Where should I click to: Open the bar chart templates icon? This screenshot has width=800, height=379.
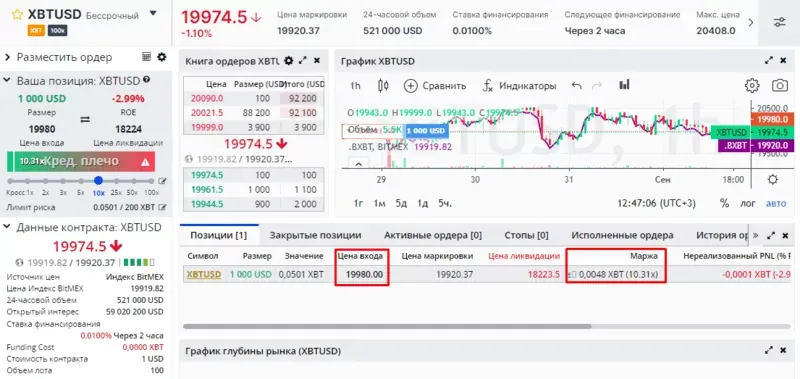tap(624, 85)
